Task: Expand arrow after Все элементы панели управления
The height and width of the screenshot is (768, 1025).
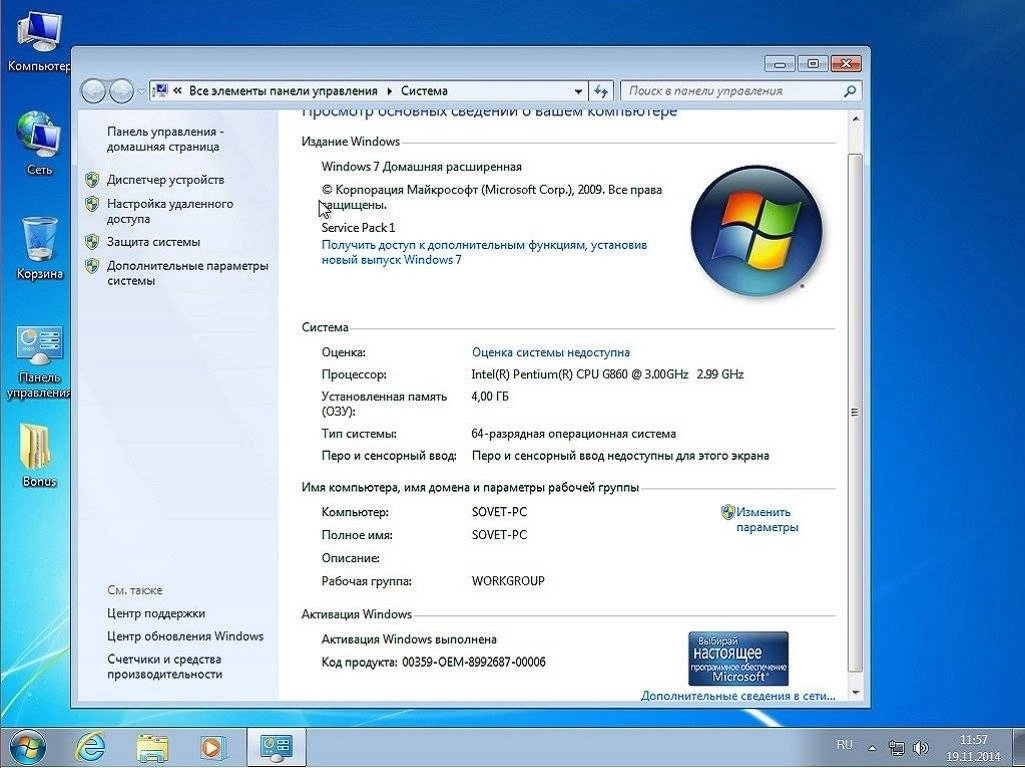Action: tap(390, 92)
